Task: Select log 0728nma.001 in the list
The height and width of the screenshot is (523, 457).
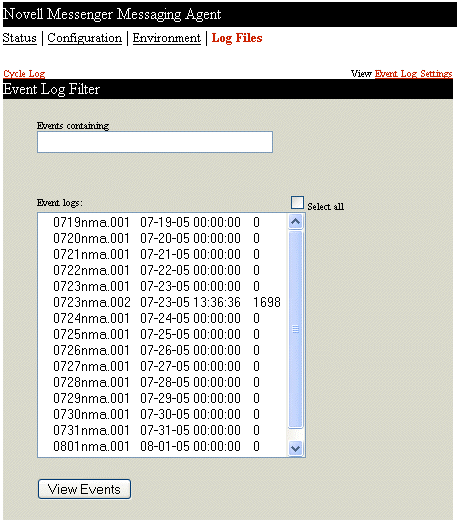Action: click(x=162, y=382)
